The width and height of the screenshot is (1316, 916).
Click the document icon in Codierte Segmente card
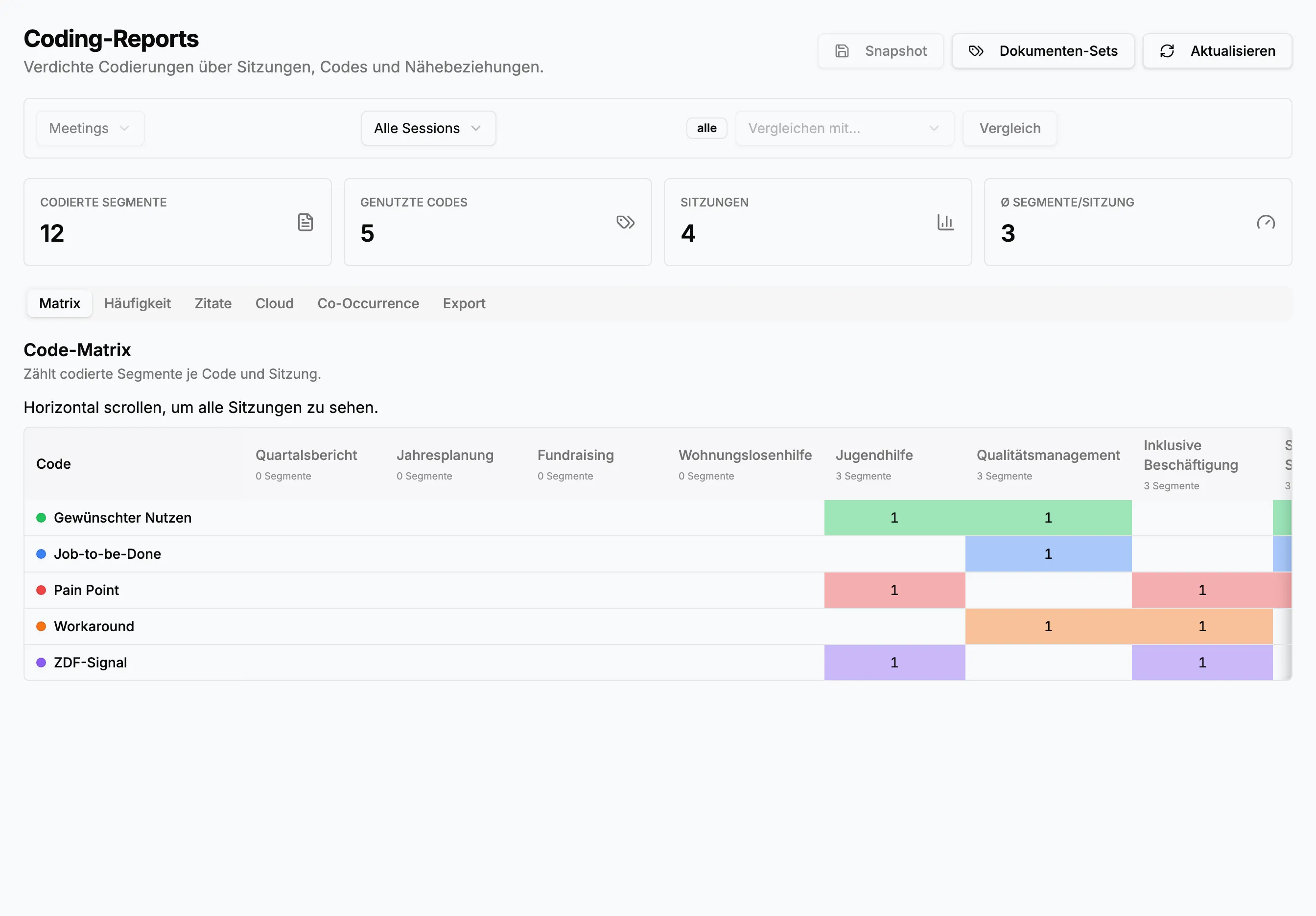[x=305, y=222]
